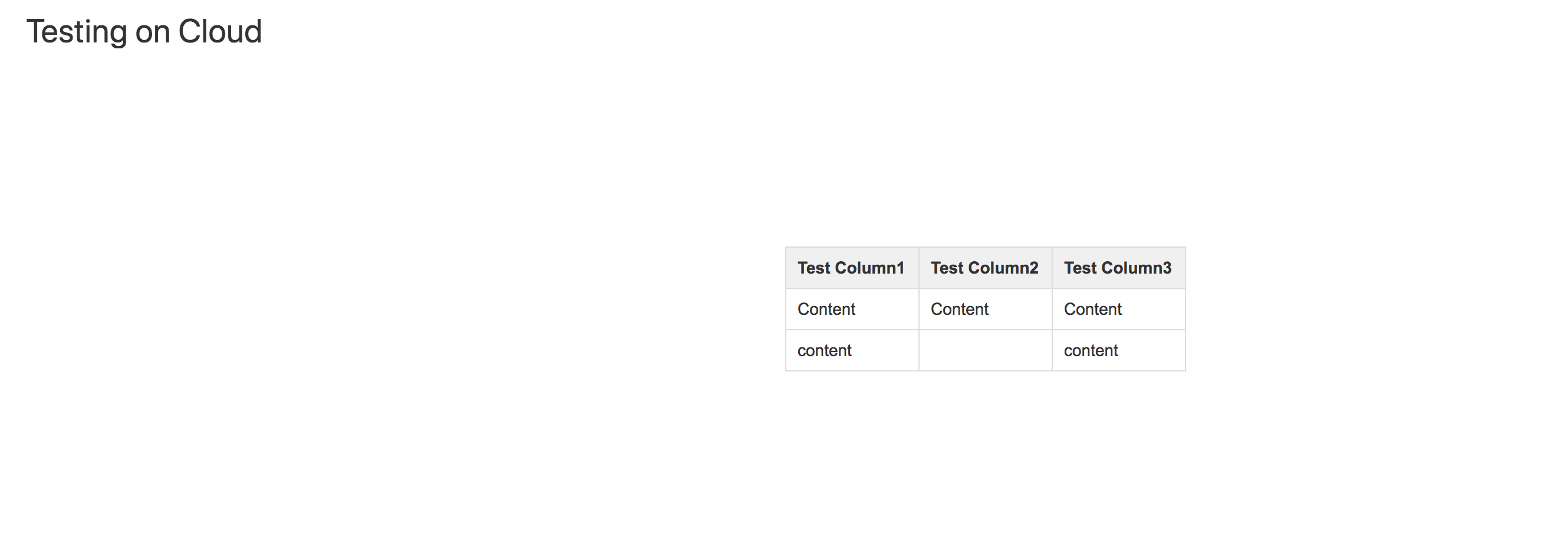Click the Test Column1 table header
1568x559 pixels.
tap(852, 268)
